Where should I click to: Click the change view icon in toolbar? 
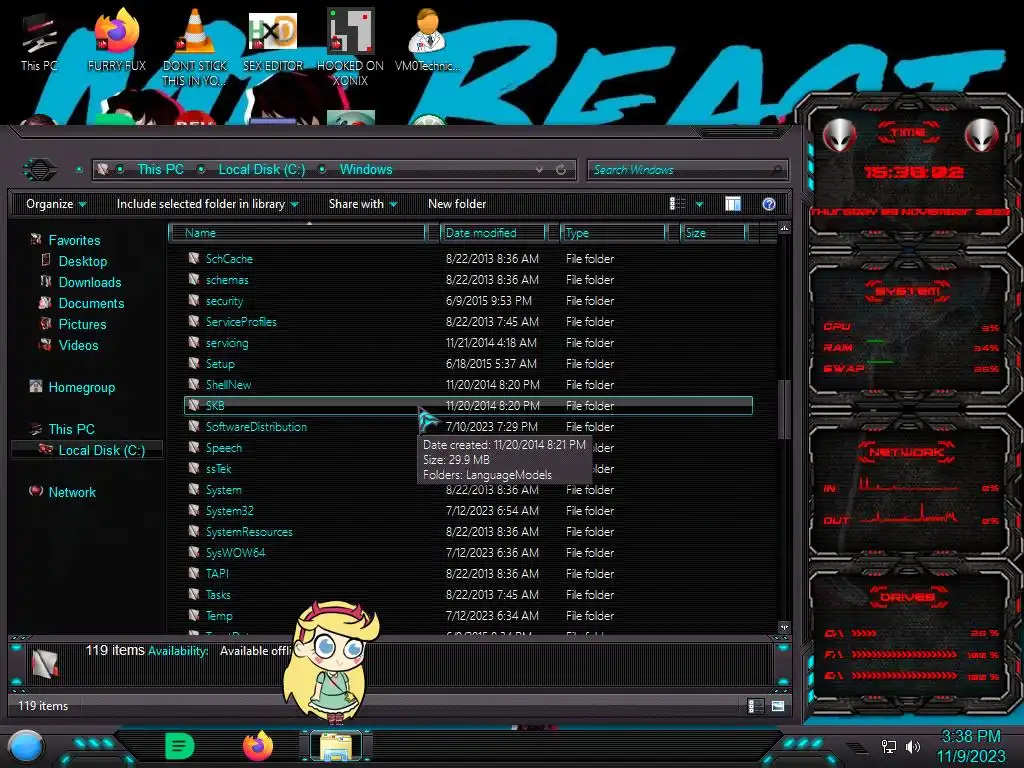pyautogui.click(x=677, y=204)
